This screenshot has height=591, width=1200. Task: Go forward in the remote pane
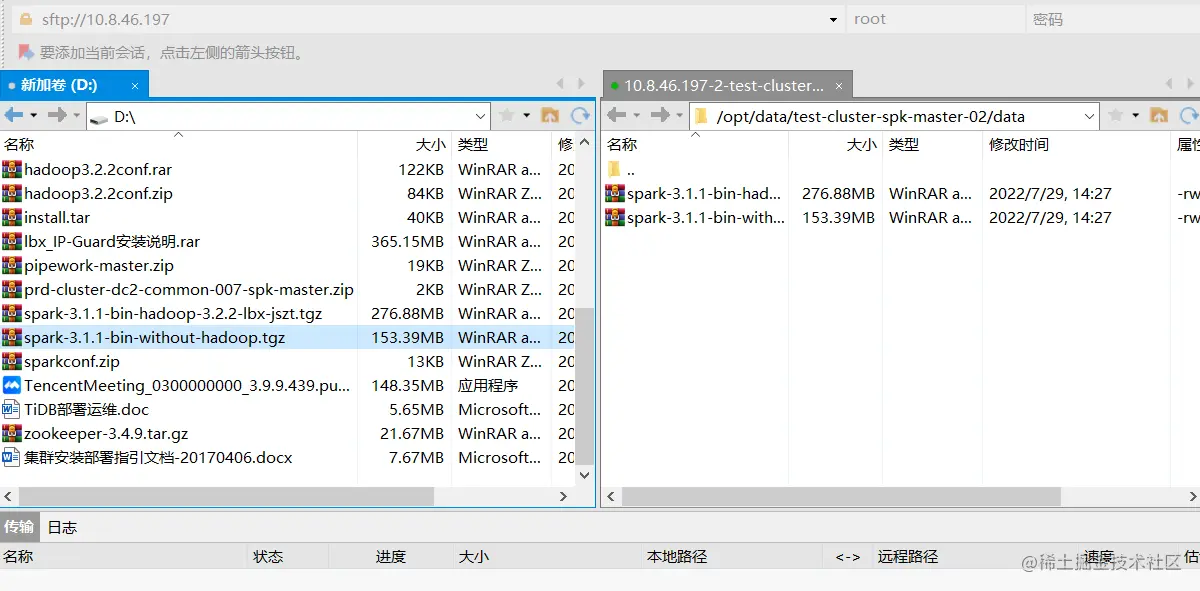tap(660, 116)
